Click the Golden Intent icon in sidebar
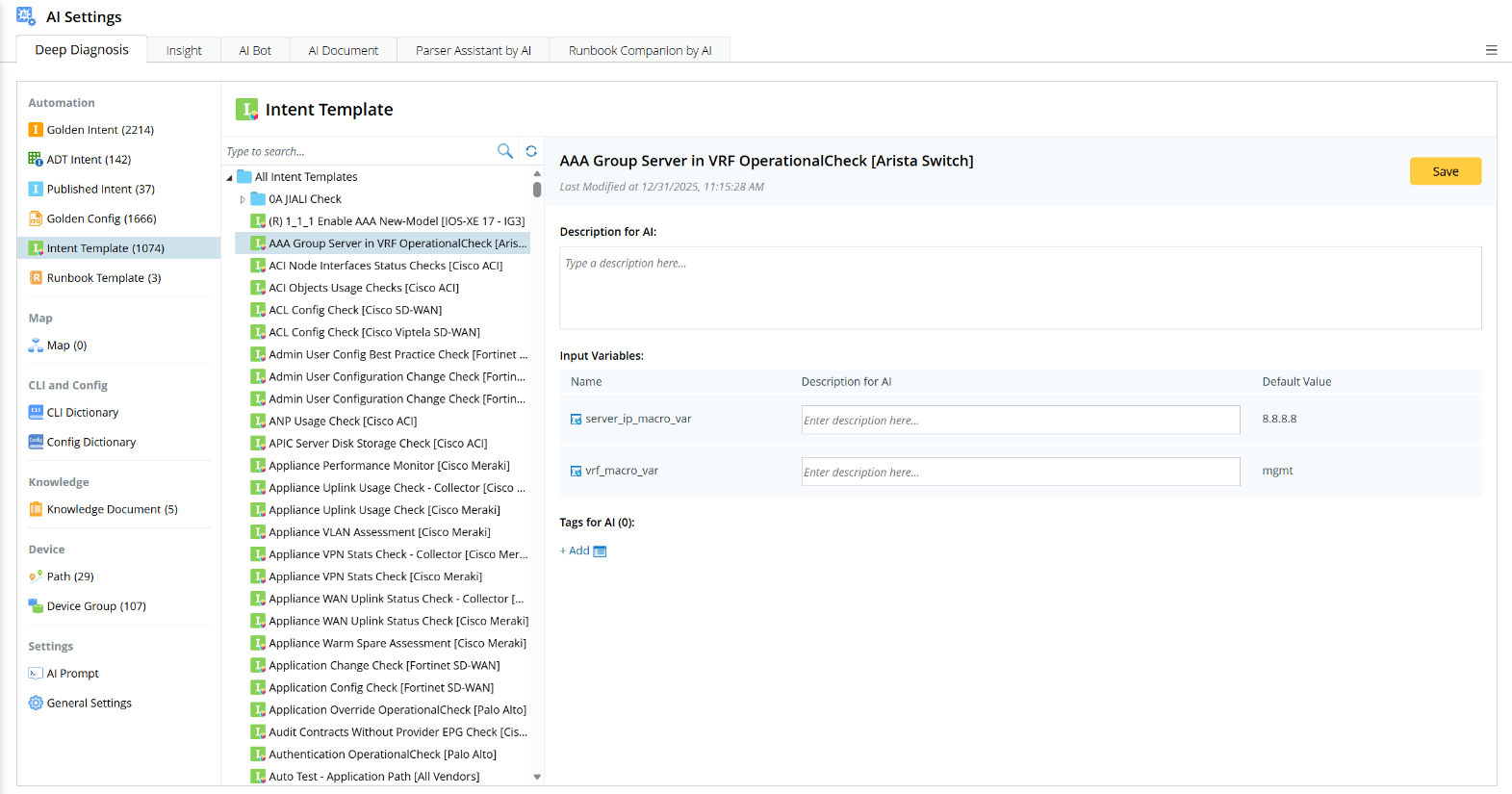 (36, 130)
